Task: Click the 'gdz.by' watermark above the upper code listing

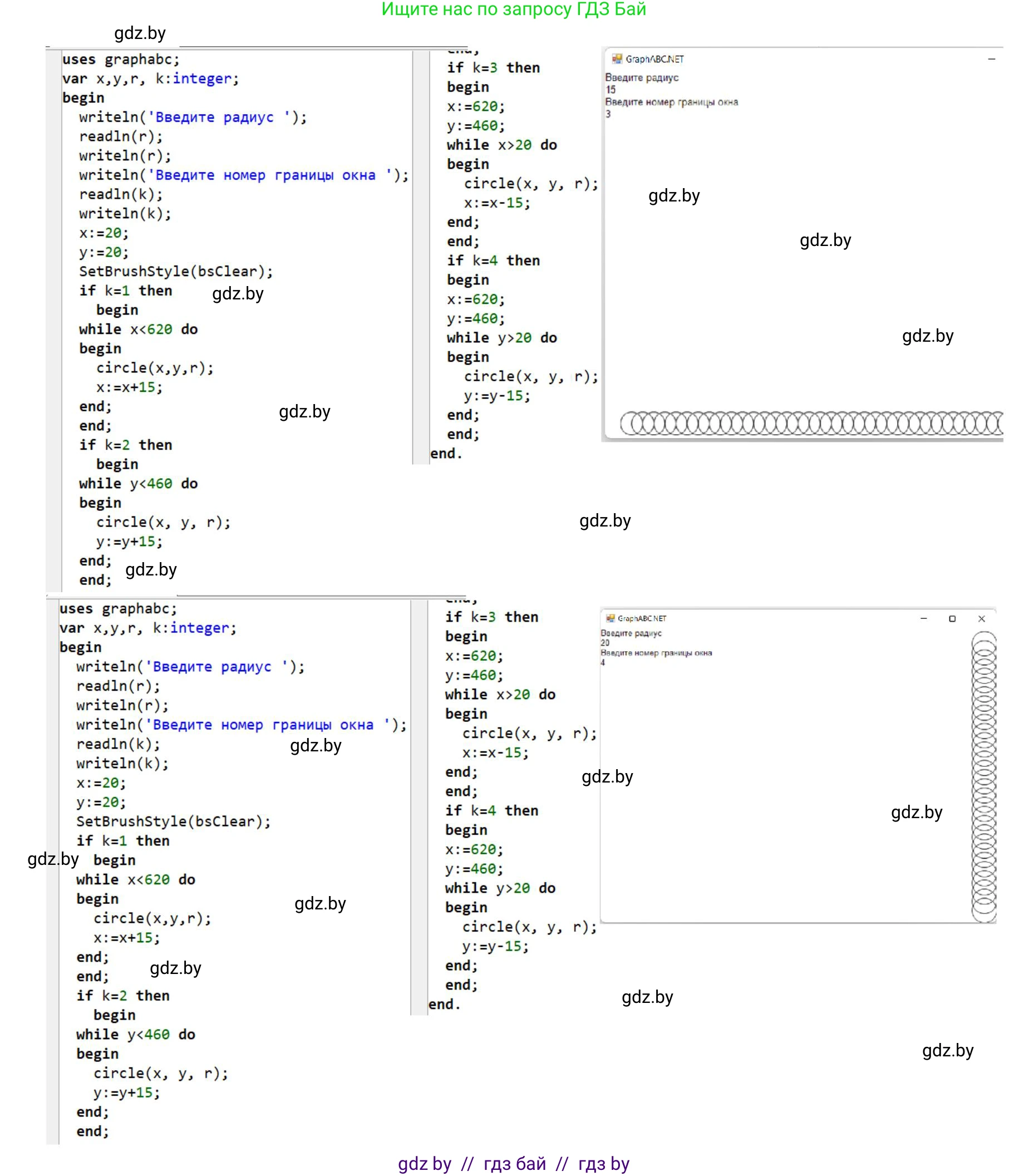Action: tap(140, 33)
